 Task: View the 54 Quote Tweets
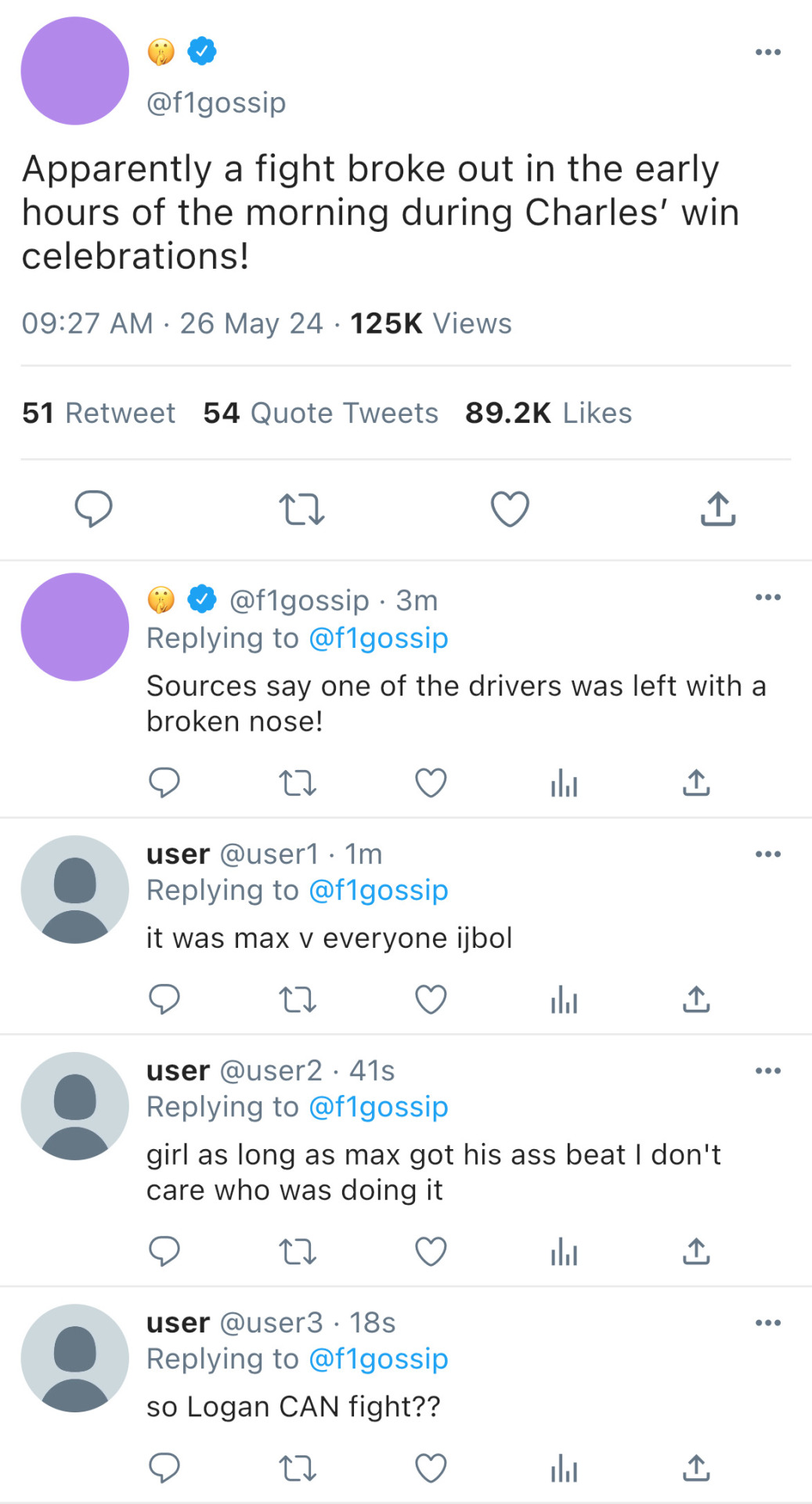coord(320,413)
